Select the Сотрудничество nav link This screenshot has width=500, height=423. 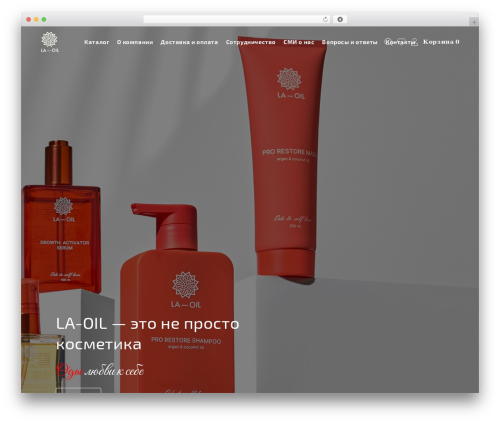[x=250, y=42]
